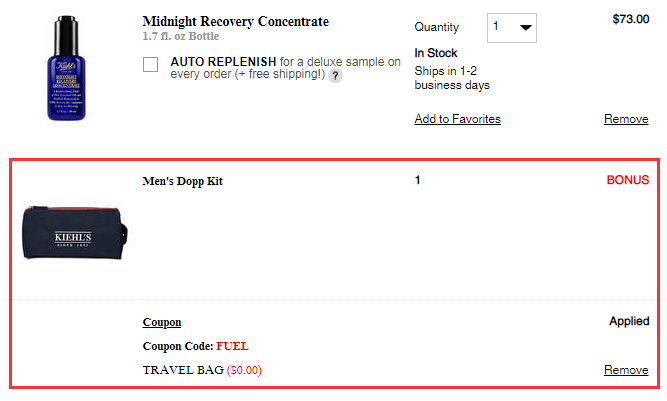Click the Auto Replenish help question mark icon

(x=336, y=76)
